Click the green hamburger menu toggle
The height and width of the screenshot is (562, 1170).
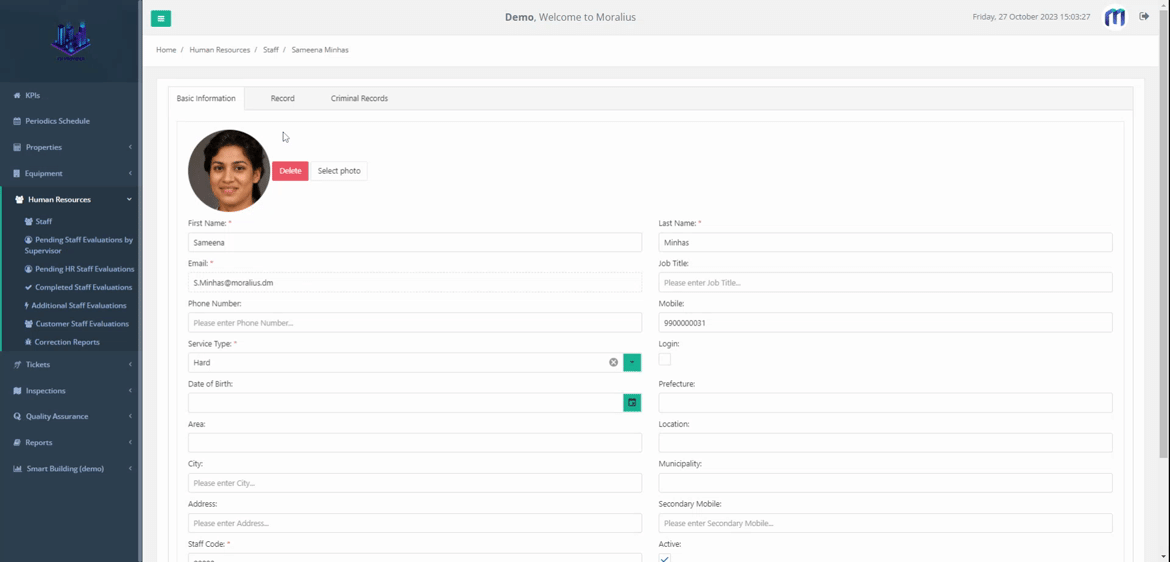pos(161,18)
